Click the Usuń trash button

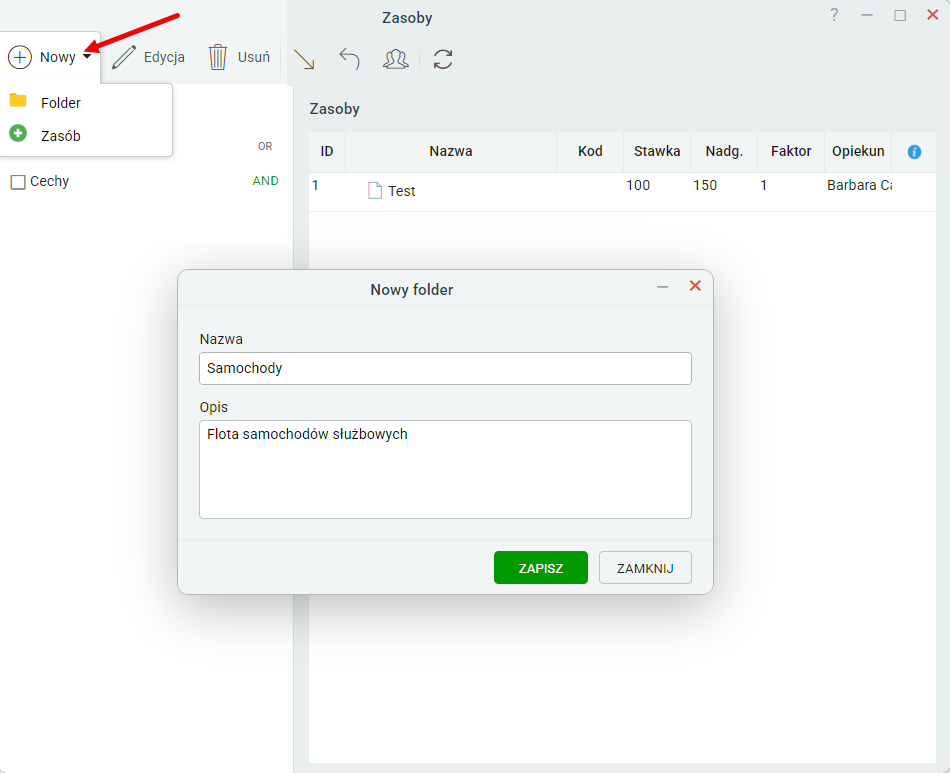coord(239,58)
